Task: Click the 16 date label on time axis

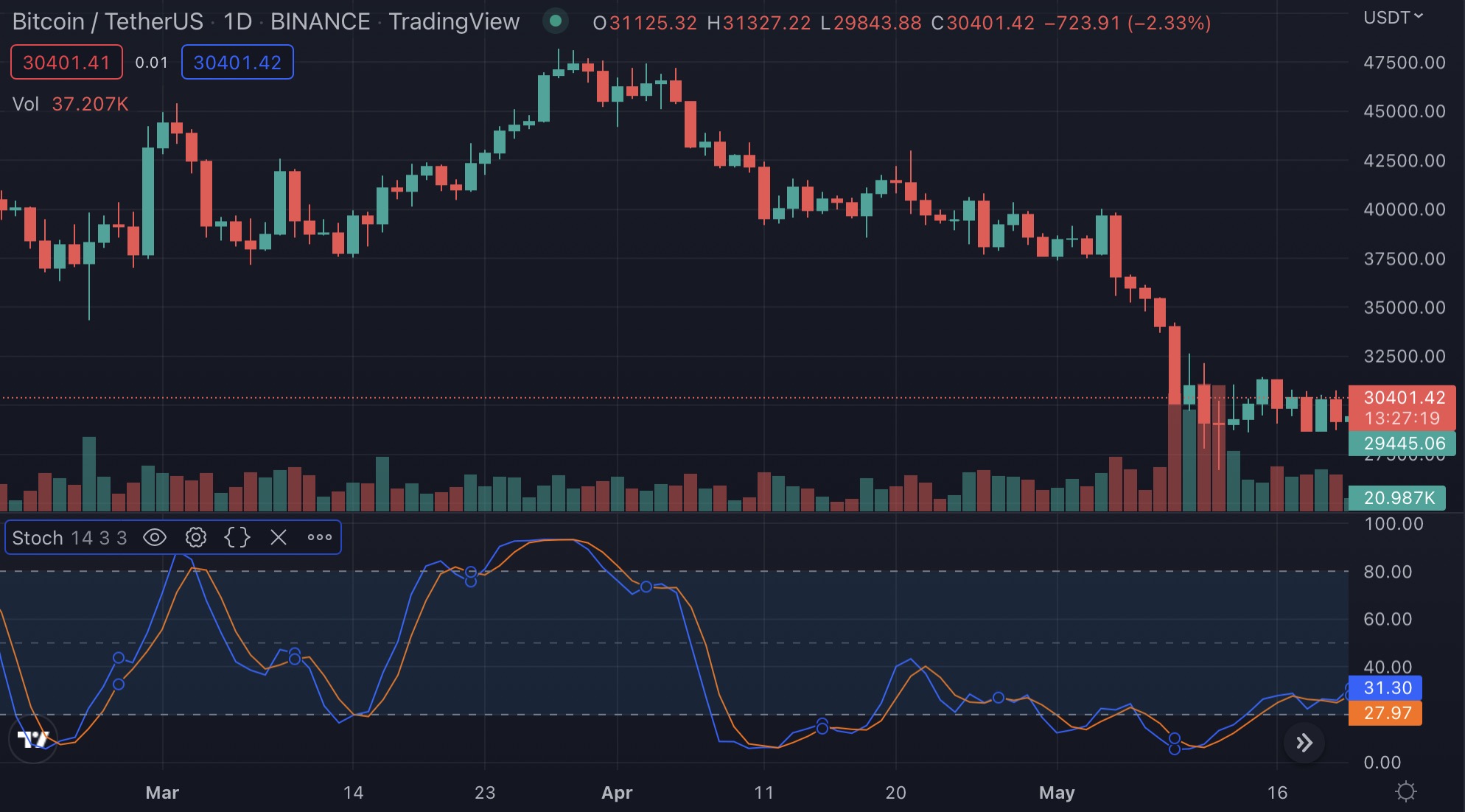Action: [x=1277, y=793]
